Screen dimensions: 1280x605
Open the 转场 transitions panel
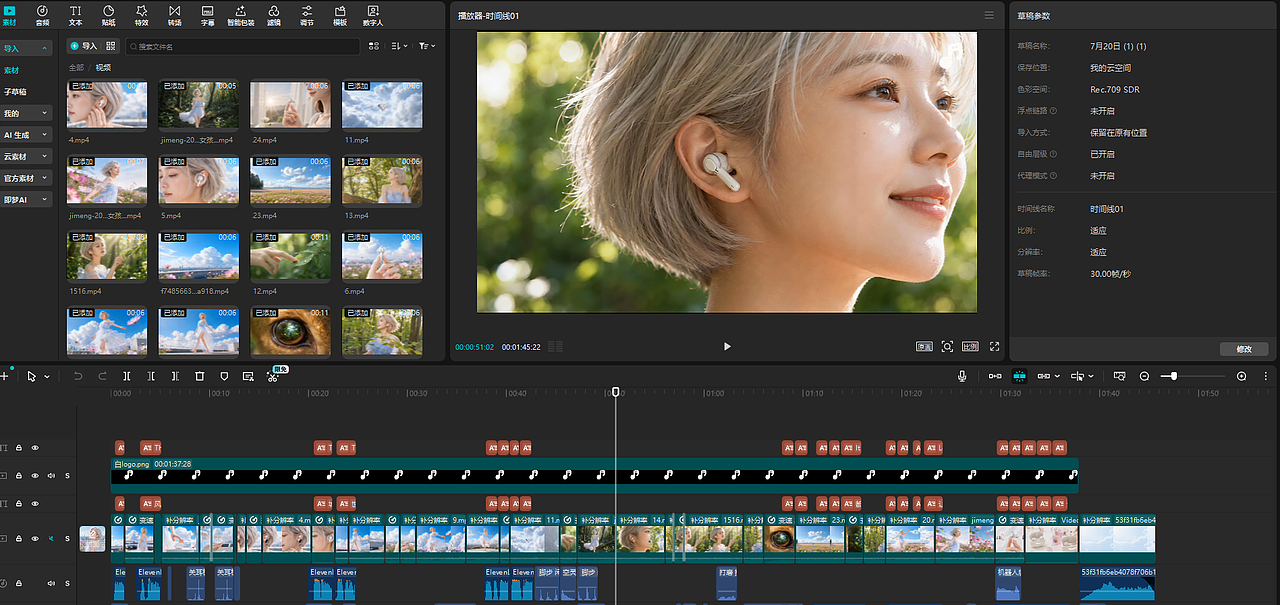[x=174, y=14]
